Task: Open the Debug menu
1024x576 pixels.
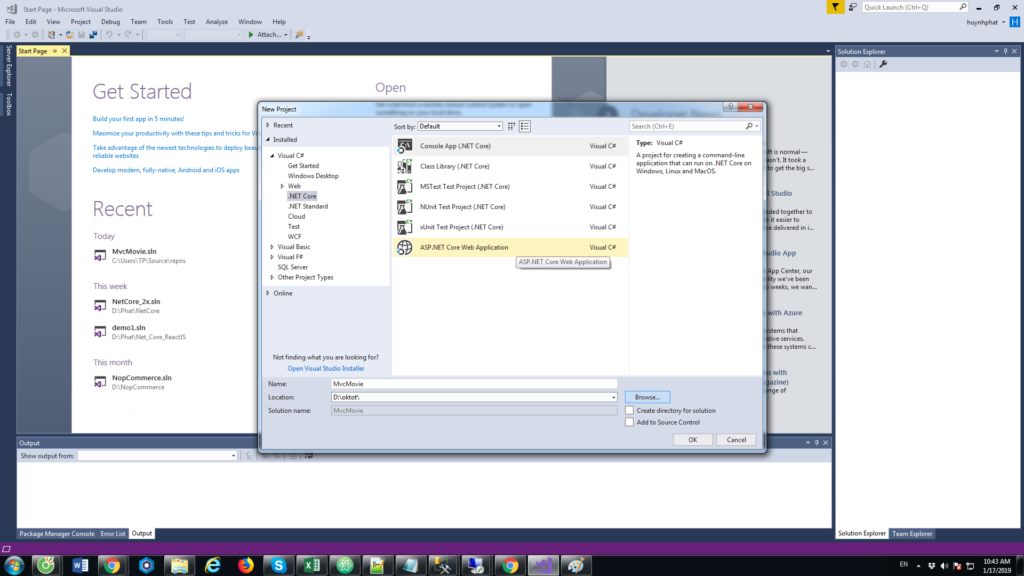Action: click(110, 20)
